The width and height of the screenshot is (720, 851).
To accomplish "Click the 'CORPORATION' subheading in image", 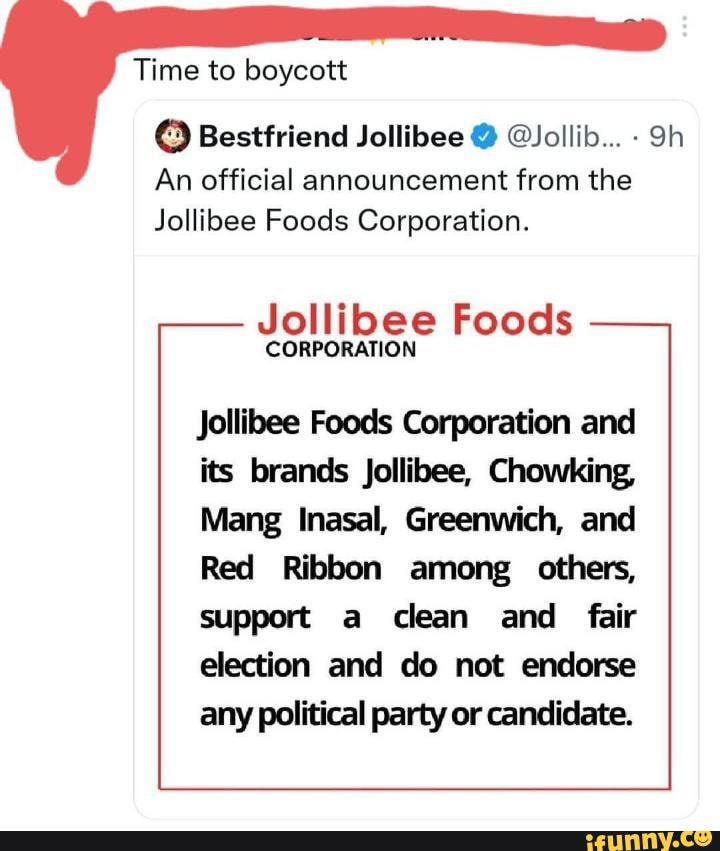I will pos(341,349).
